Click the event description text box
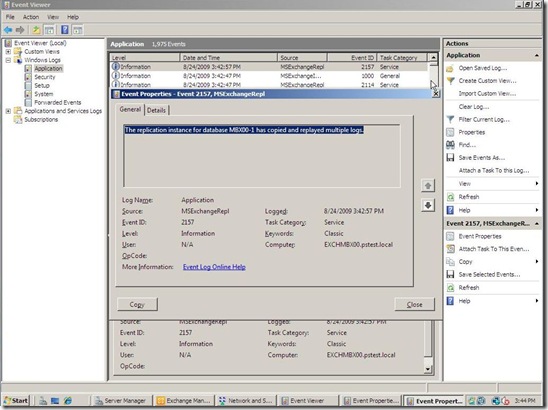This screenshot has width=548, height=410. pos(262,156)
